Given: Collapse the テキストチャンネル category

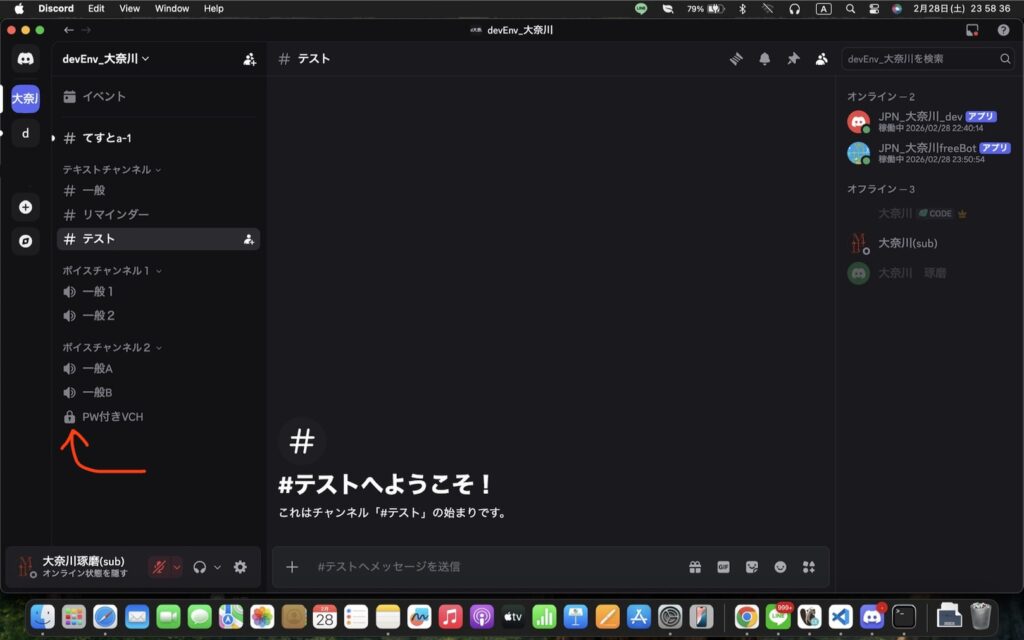Looking at the screenshot, I should pyautogui.click(x=111, y=170).
